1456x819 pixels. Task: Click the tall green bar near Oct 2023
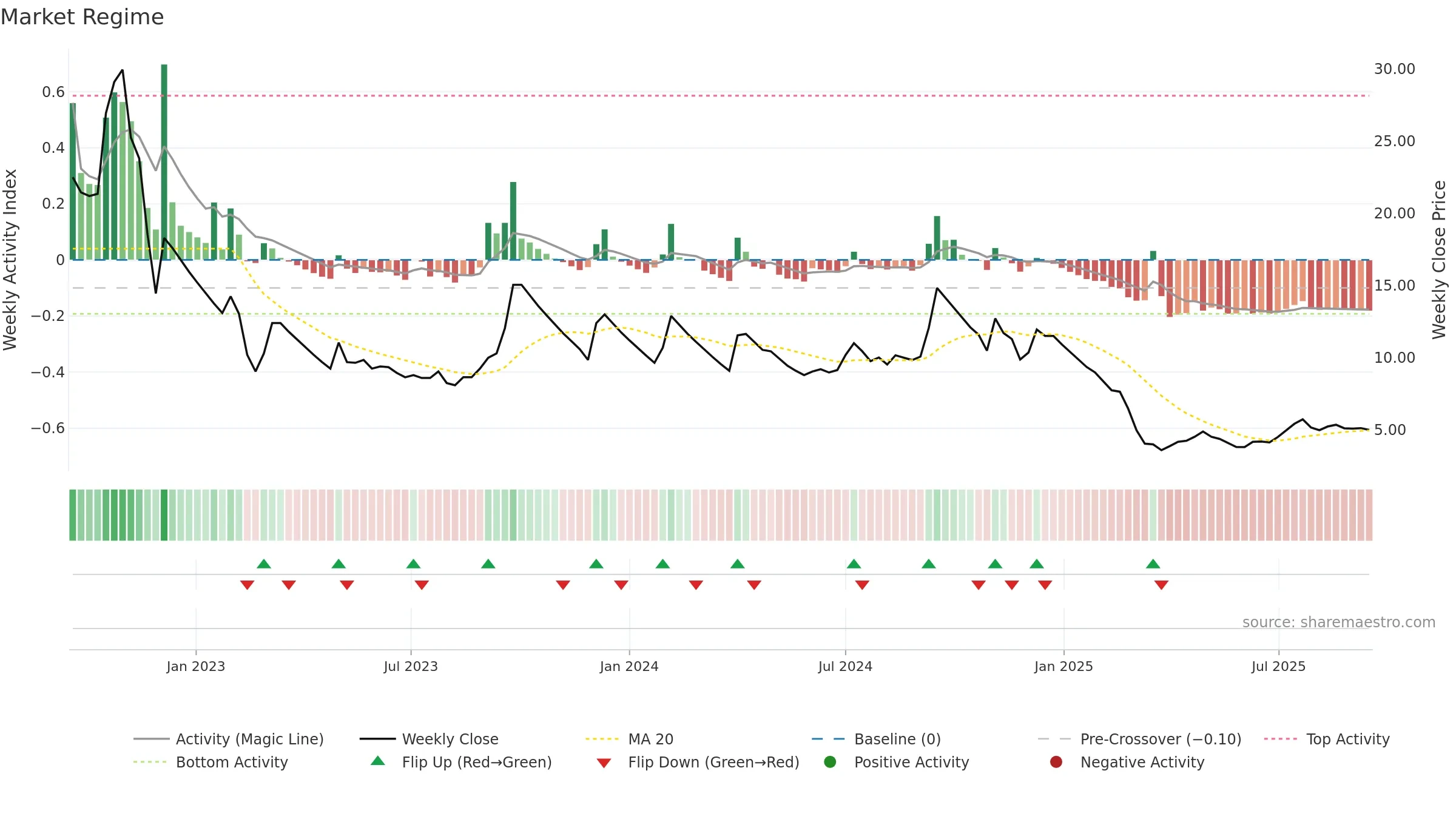point(513,221)
